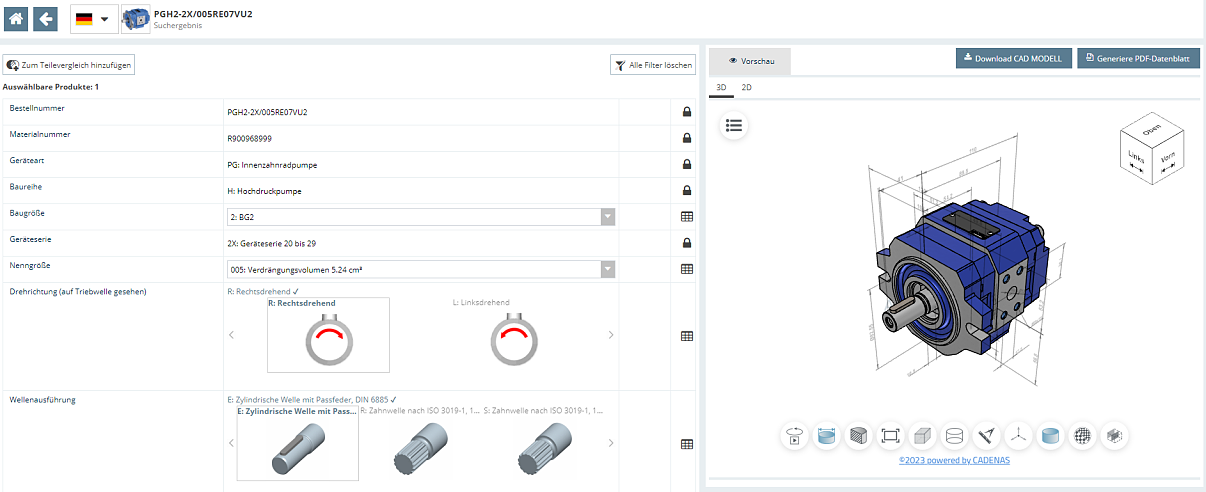The width and height of the screenshot is (1206, 492).
Task: Click lock icon in Baureihe row
Action: pyautogui.click(x=687, y=190)
